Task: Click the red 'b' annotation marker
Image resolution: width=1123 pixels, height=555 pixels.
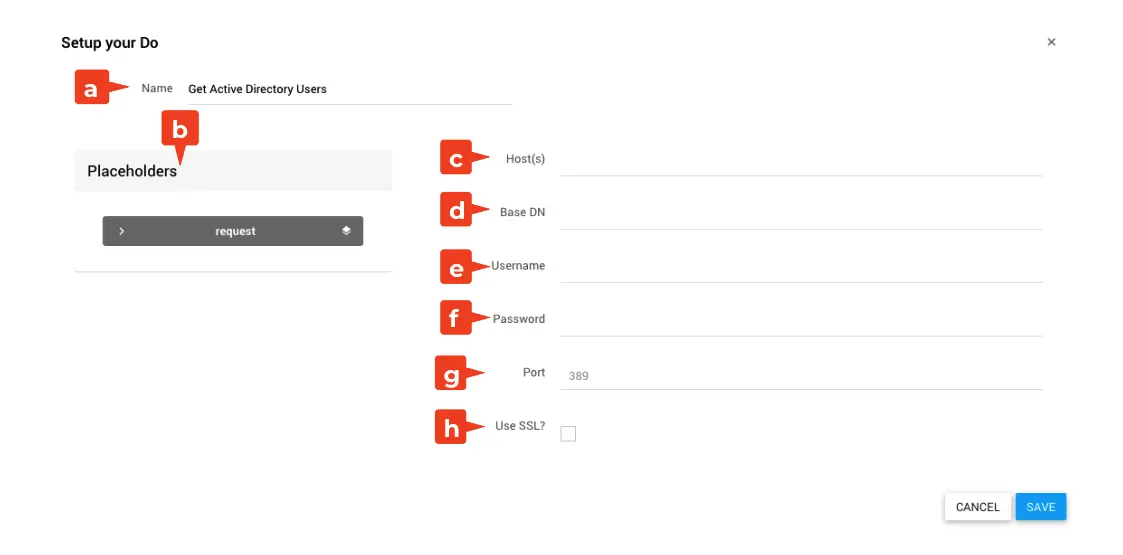Action: click(180, 128)
